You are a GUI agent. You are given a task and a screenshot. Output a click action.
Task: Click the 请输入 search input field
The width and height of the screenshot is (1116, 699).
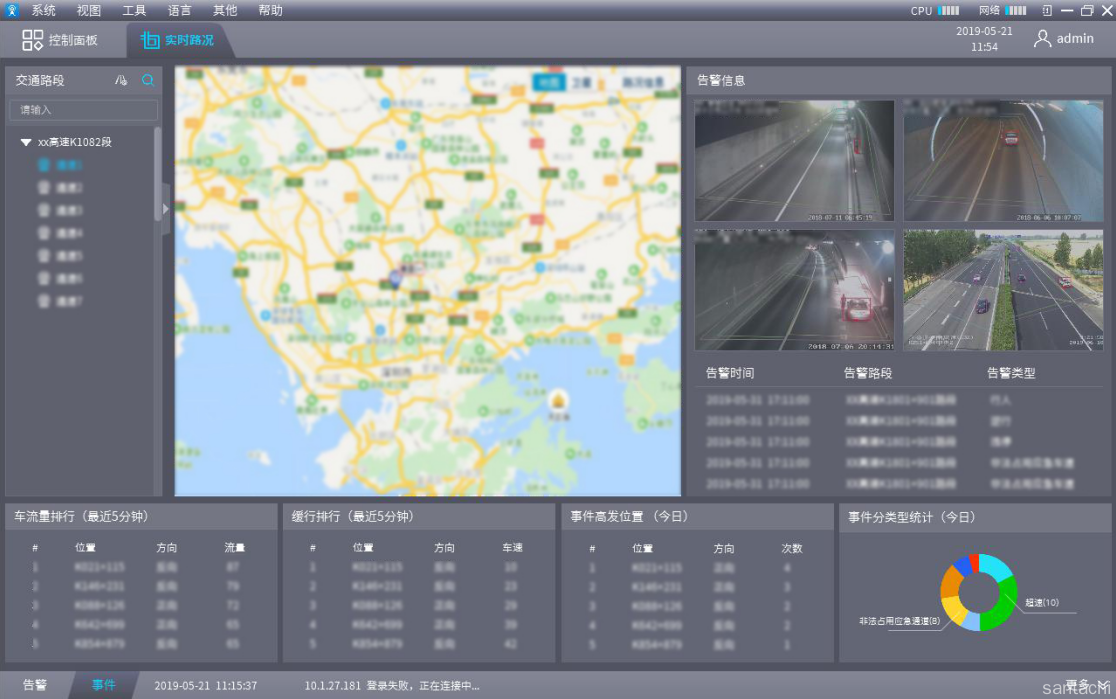pyautogui.click(x=83, y=110)
